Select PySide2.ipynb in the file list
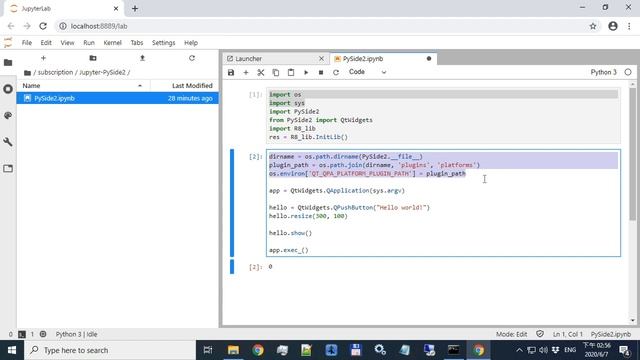Screen dimensions: 640x360 point(118,98)
